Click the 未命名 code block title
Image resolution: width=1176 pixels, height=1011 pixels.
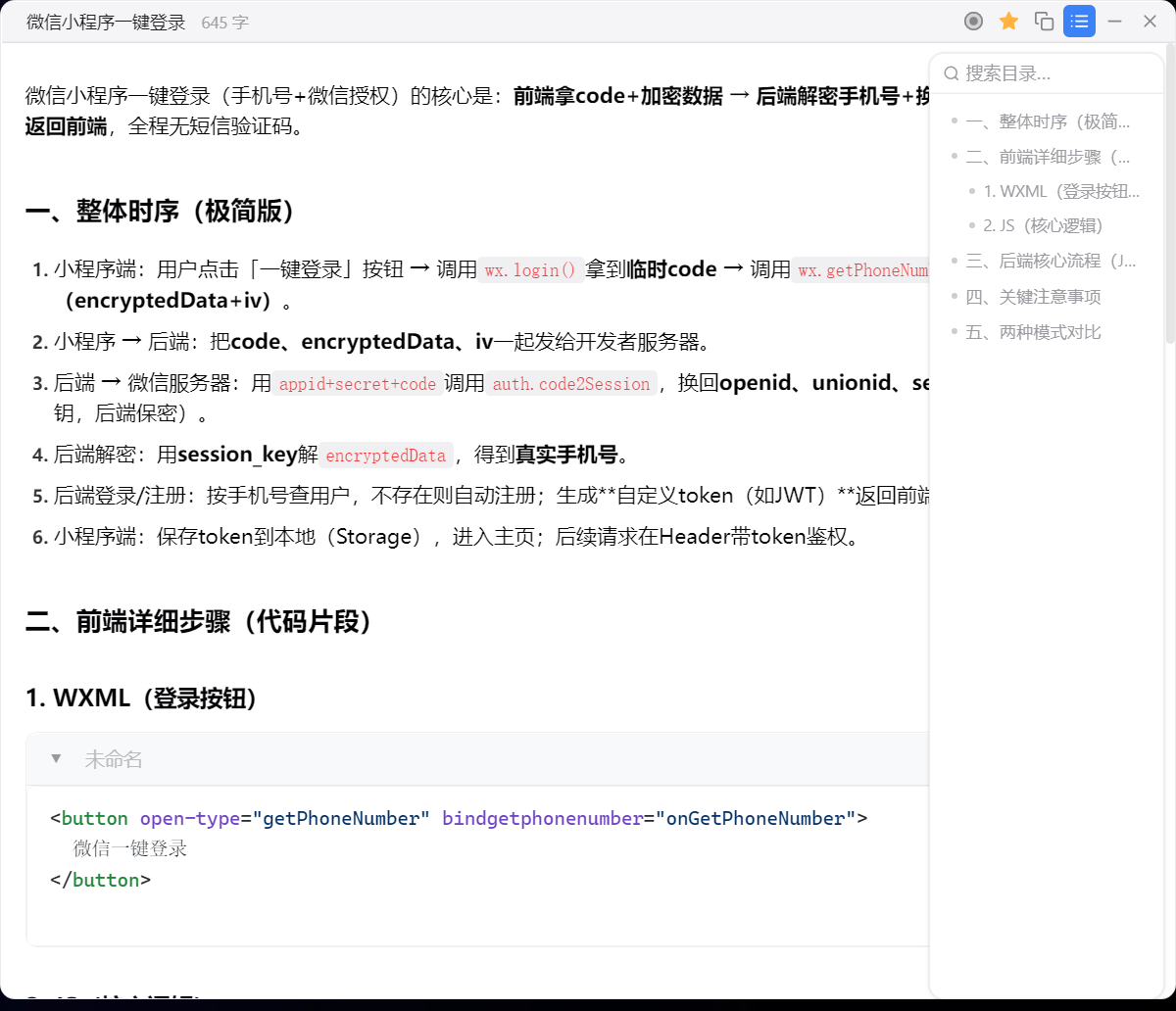point(114,759)
